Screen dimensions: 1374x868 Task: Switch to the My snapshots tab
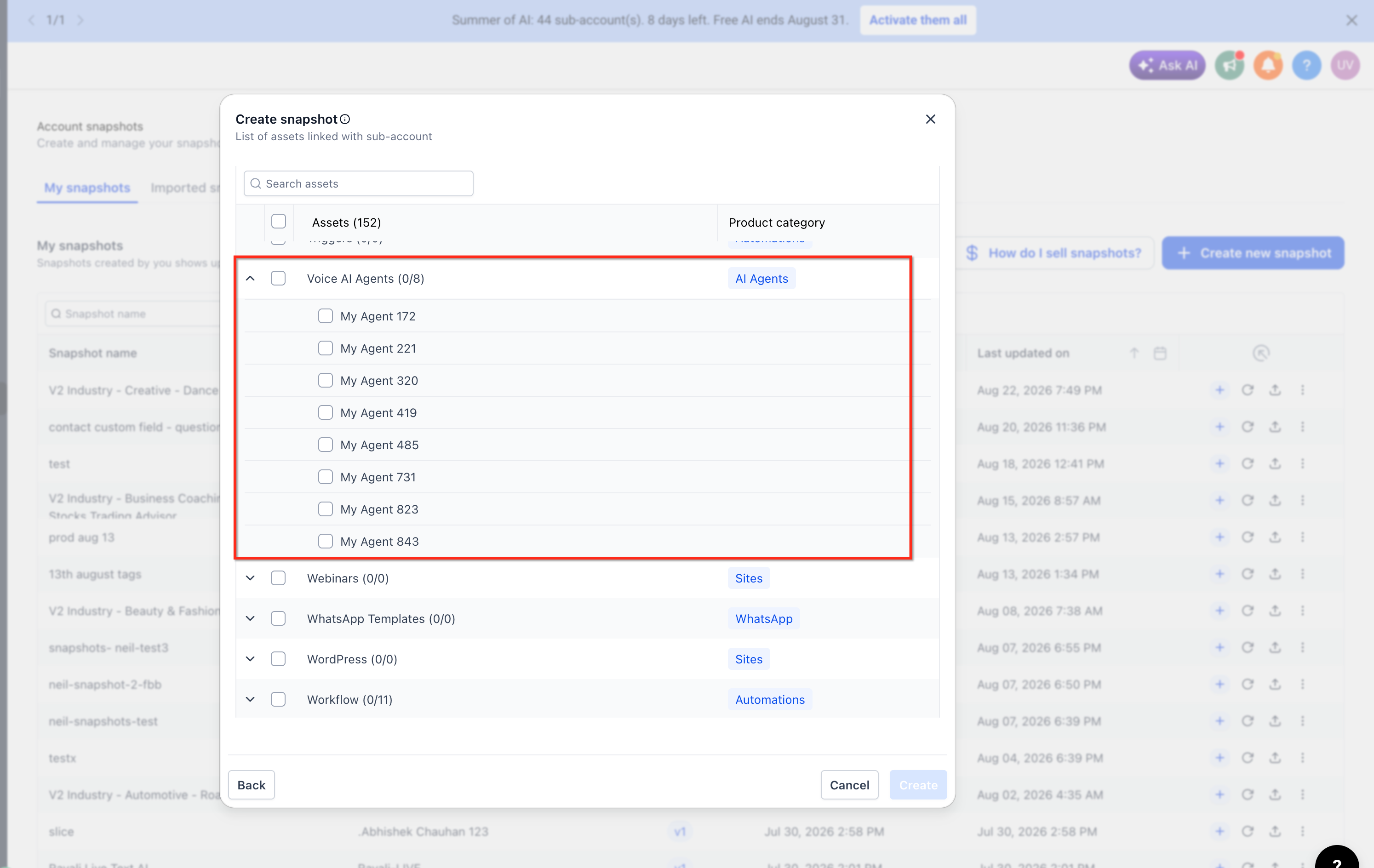pyautogui.click(x=87, y=188)
